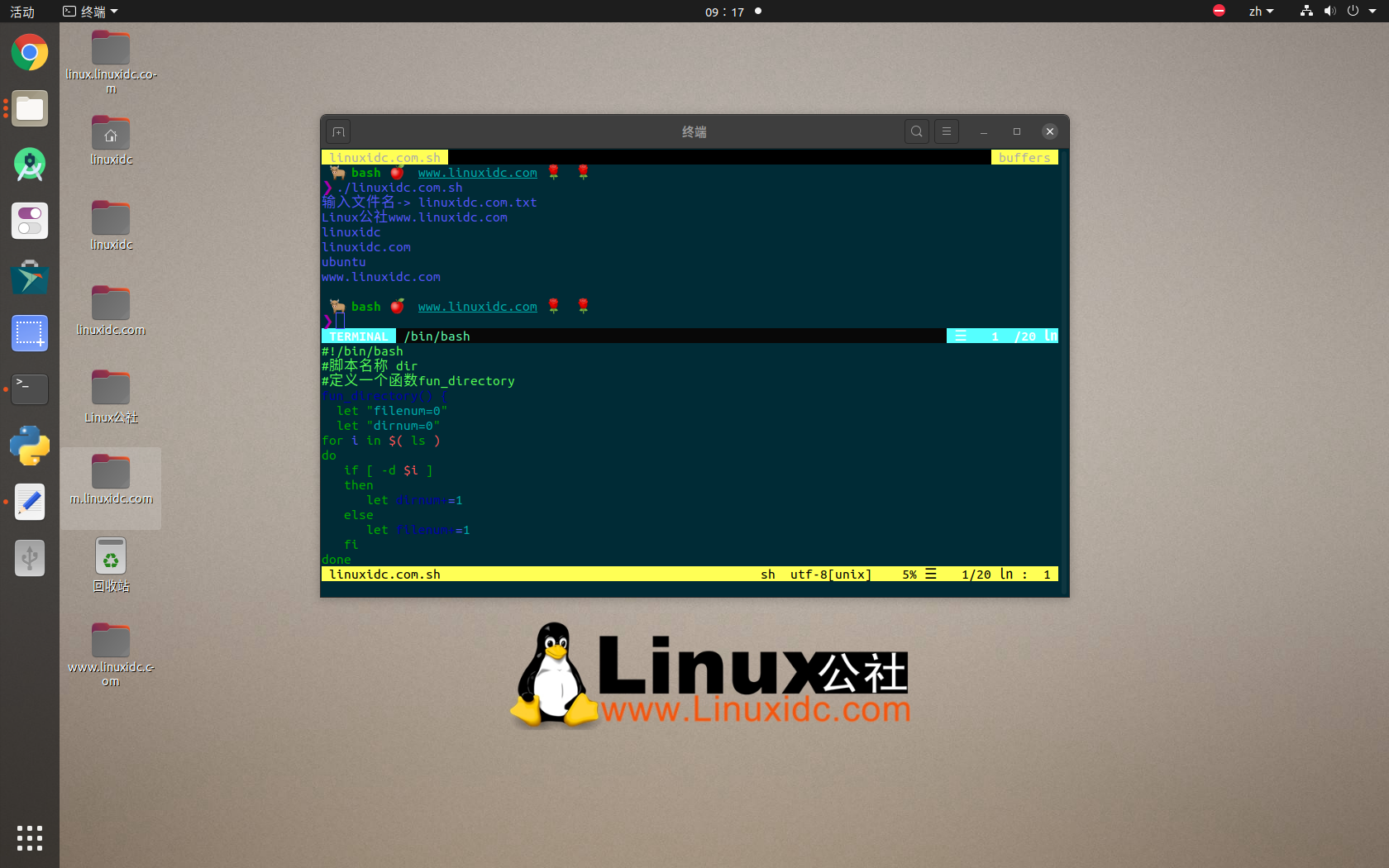This screenshot has height=868, width=1389.
Task: Open the terminal hamburger menu
Action: 947,131
